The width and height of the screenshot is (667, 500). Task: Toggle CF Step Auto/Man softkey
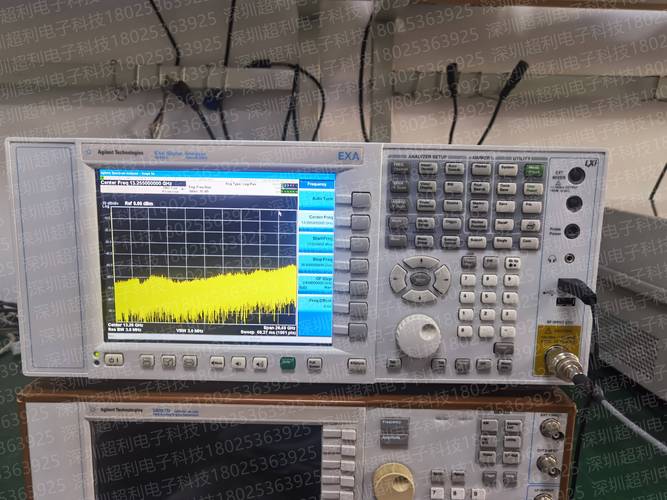(x=316, y=283)
